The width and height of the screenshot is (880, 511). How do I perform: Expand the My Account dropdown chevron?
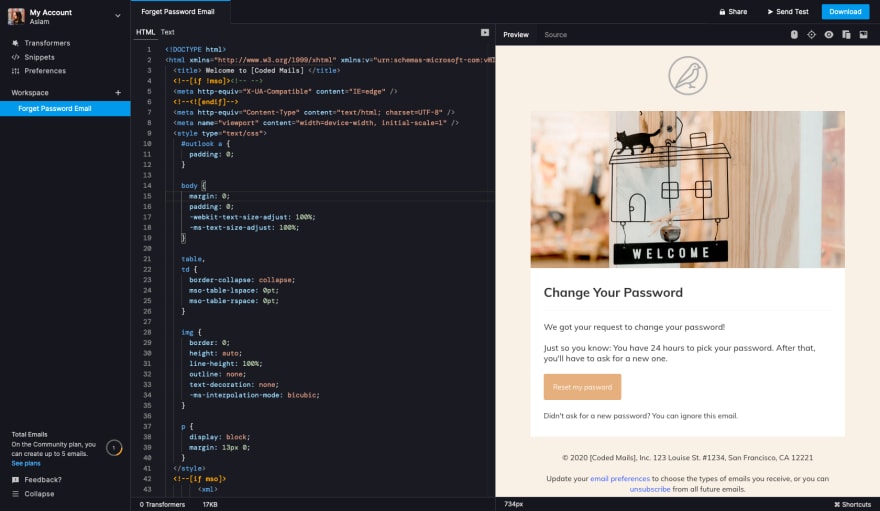[118, 16]
